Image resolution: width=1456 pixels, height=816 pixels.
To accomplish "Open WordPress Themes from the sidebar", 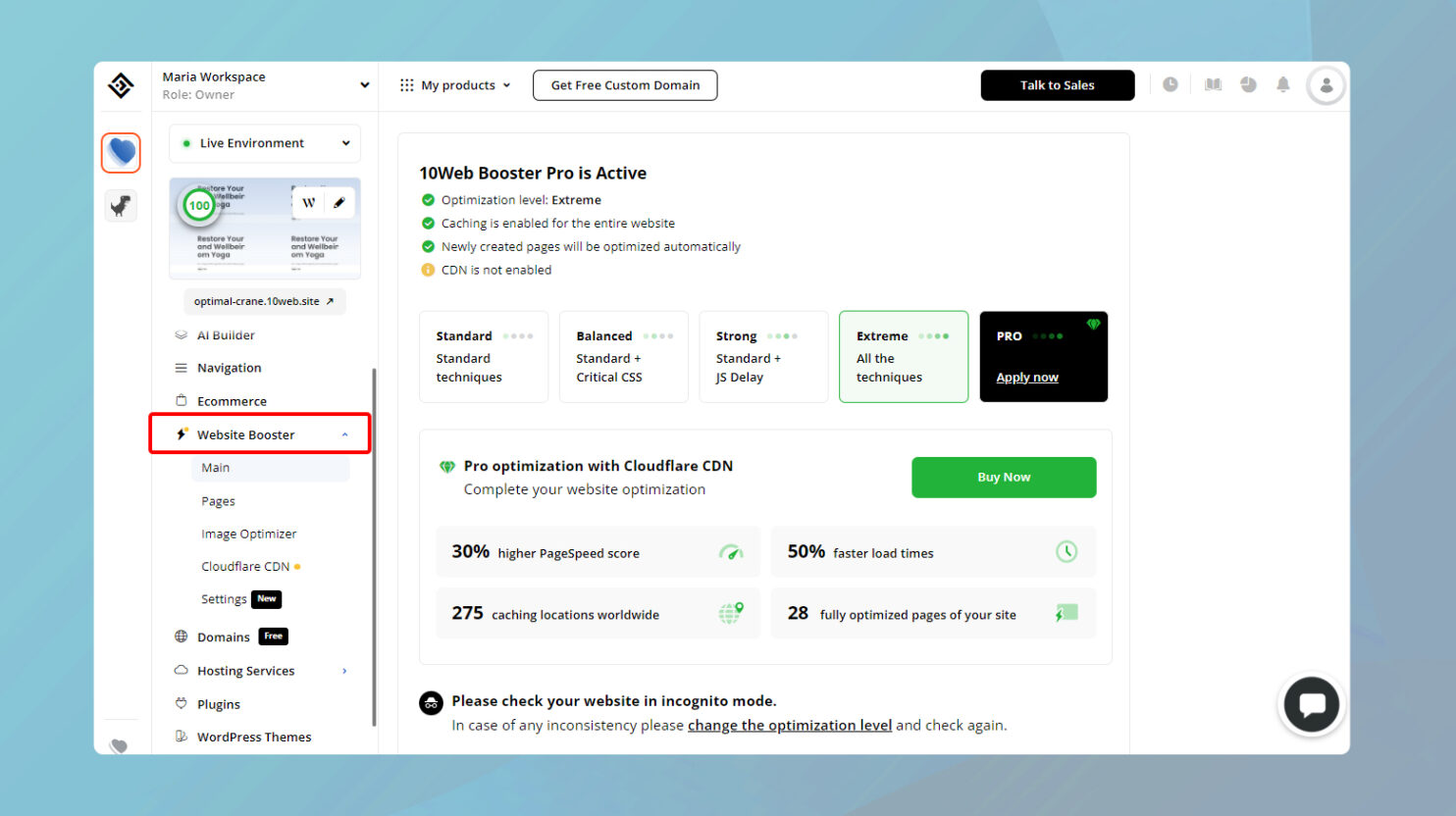I will (253, 737).
